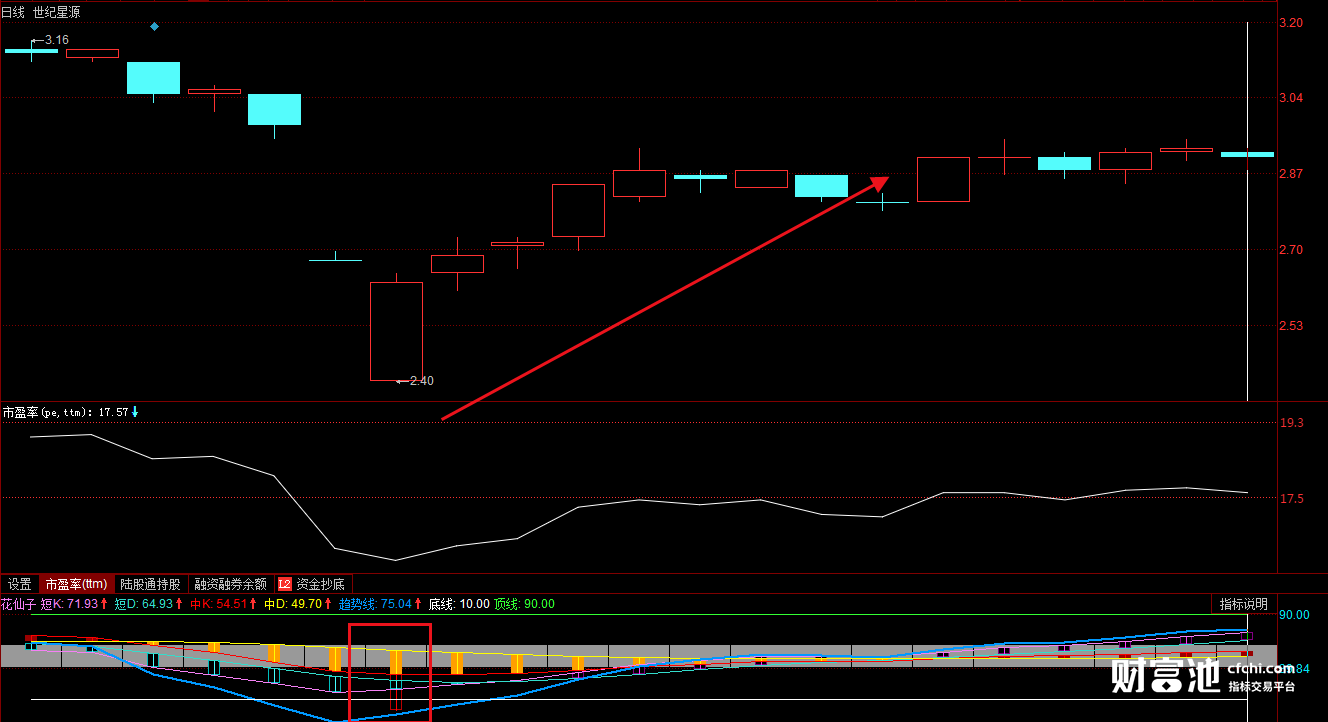Click the red up arrow after 中K 54.51
This screenshot has height=722, width=1328.
click(x=254, y=604)
